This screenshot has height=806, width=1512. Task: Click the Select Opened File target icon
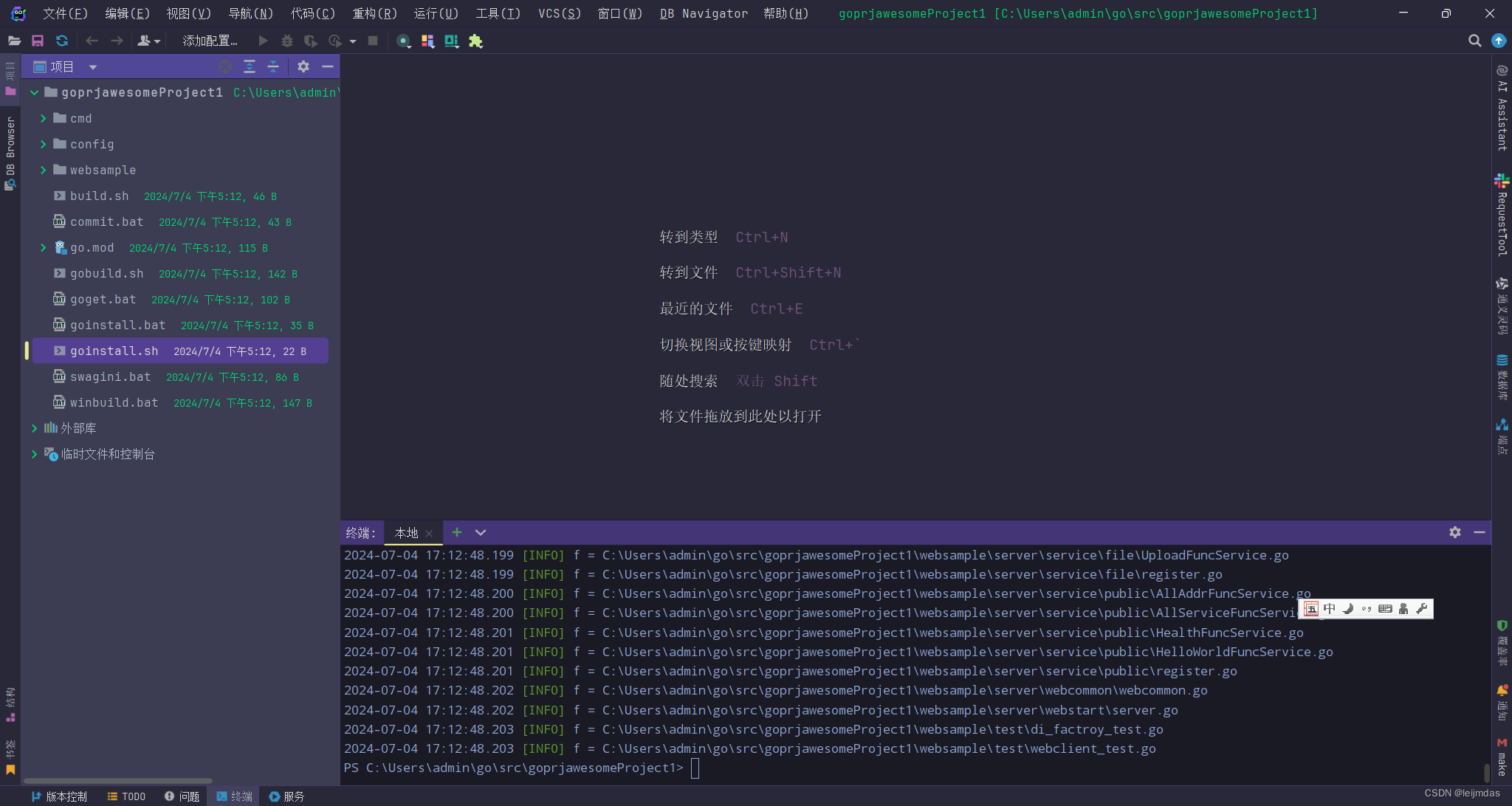[x=225, y=67]
